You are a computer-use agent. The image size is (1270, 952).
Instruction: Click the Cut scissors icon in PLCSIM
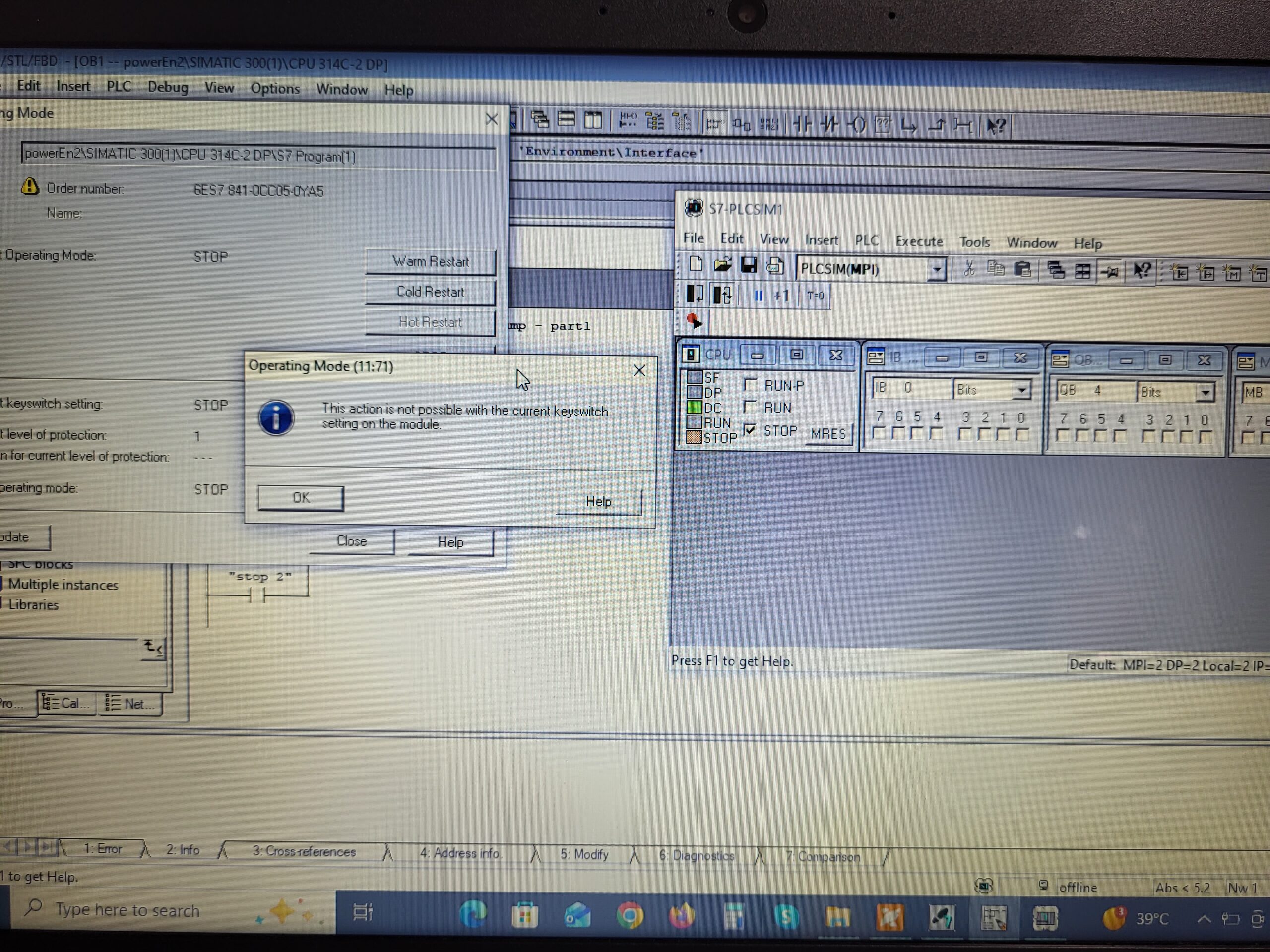coord(969,268)
